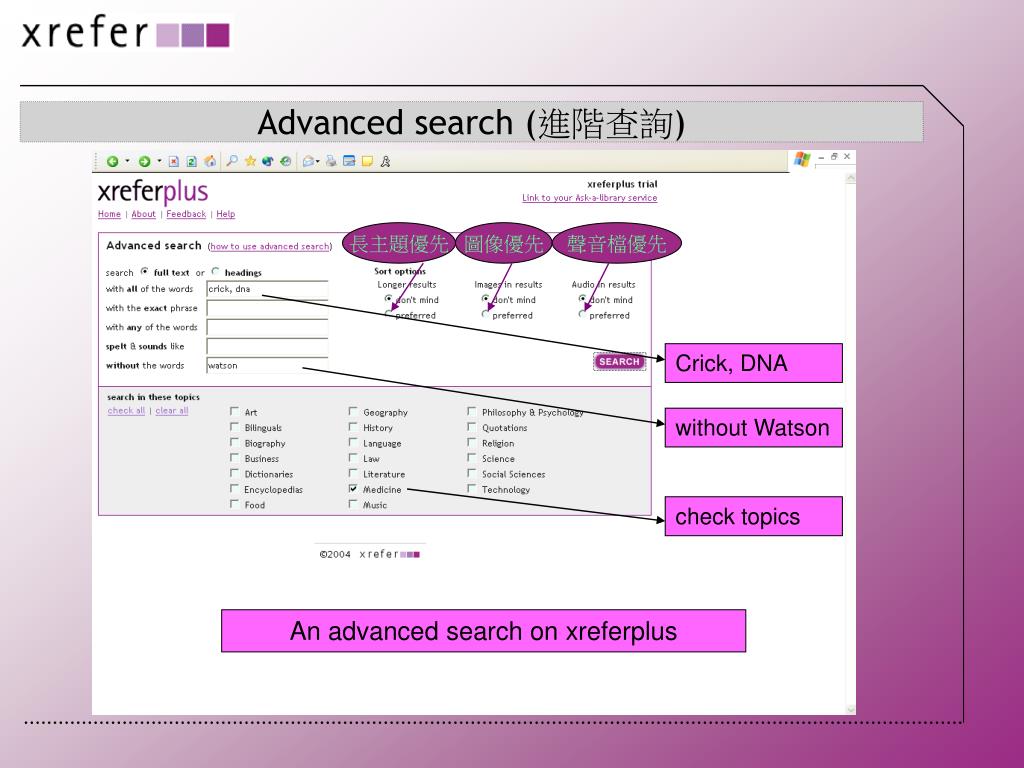Click the 'spelt & sounds like' field
Image resolution: width=1024 pixels, height=768 pixels.
click(267, 347)
